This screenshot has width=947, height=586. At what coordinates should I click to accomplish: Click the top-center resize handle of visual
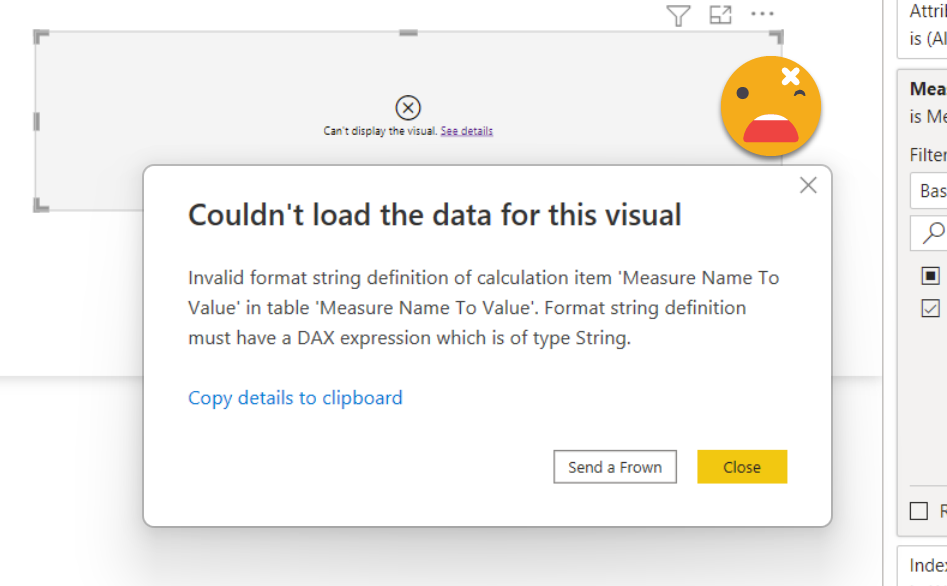[x=408, y=34]
